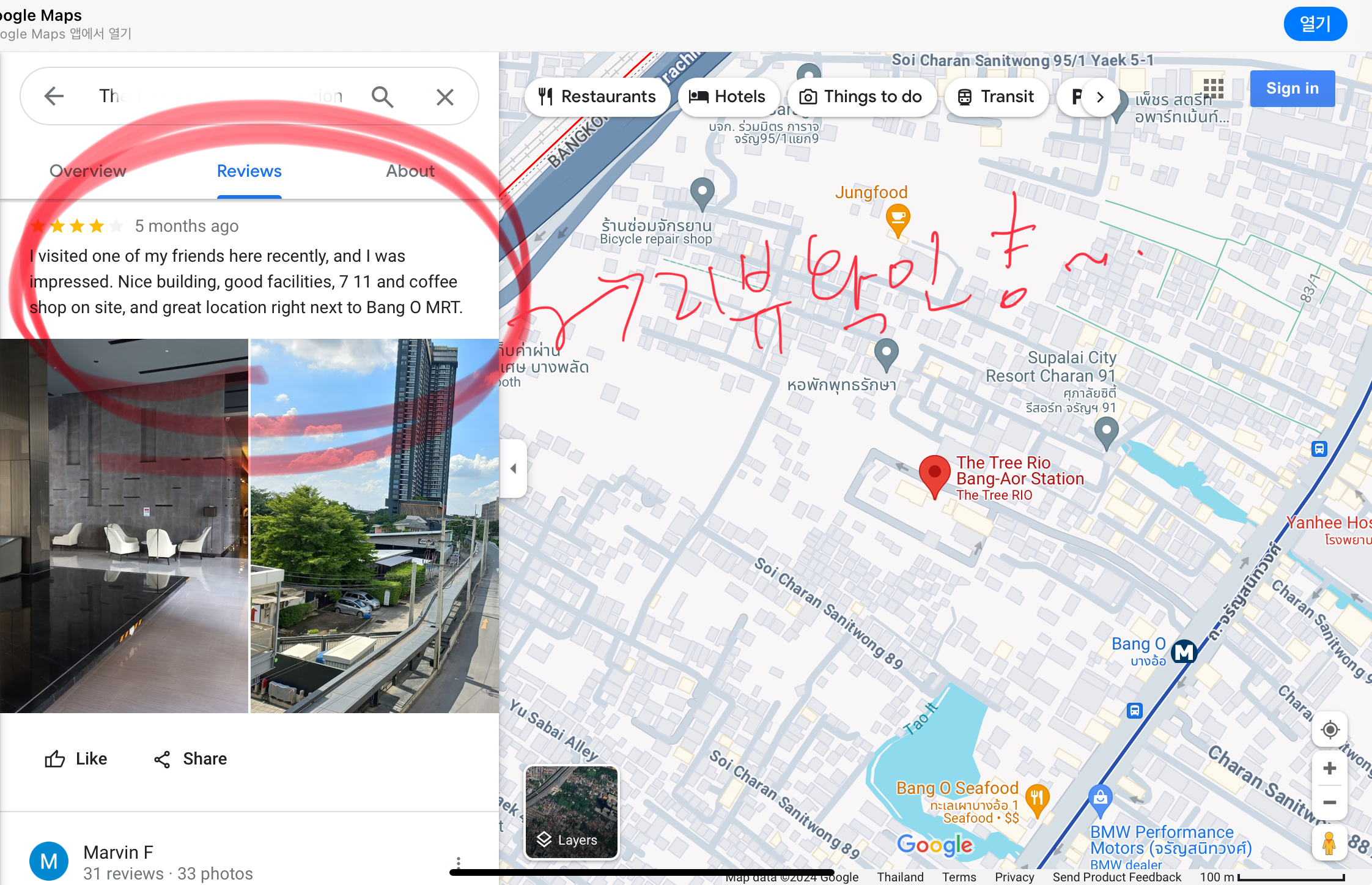This screenshot has height=885, width=1372.
Task: Tap the blue 열기 open button
Action: coord(1315,24)
